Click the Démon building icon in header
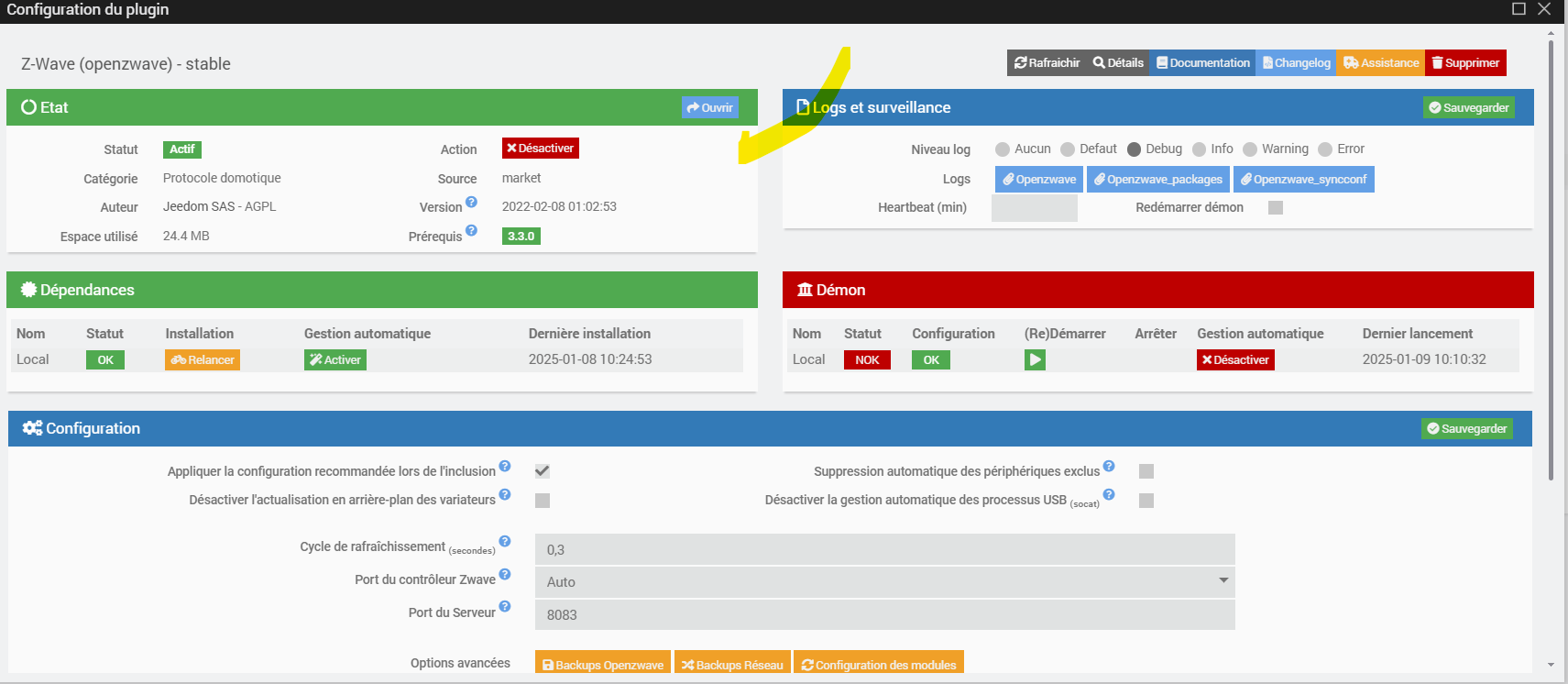1568x684 pixels. pos(805,290)
